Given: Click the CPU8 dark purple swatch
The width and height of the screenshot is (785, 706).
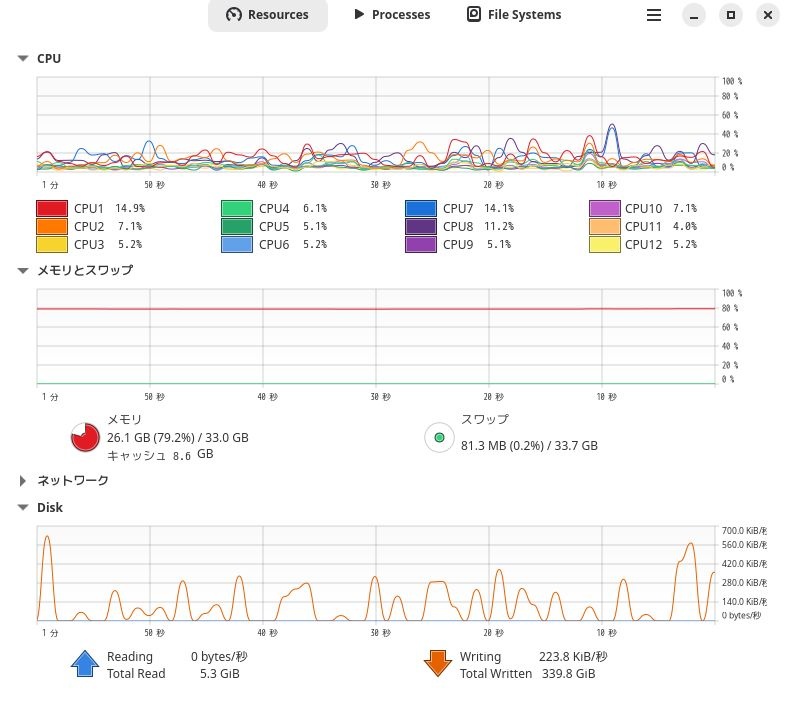Looking at the screenshot, I should [x=420, y=226].
